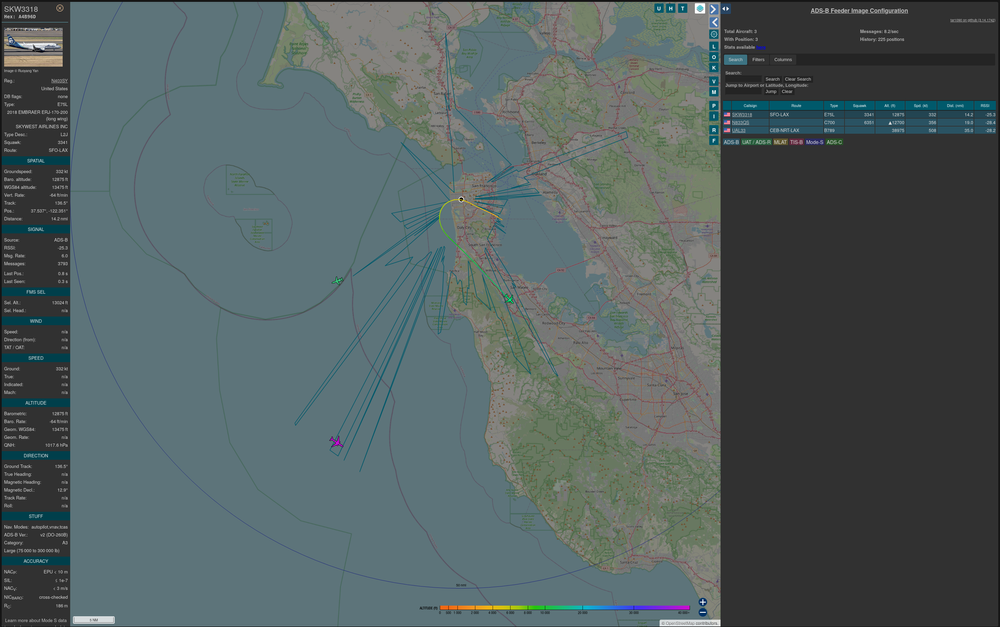Click the altitude color legend bar
This screenshot has height=627, width=1000.
tap(565, 607)
